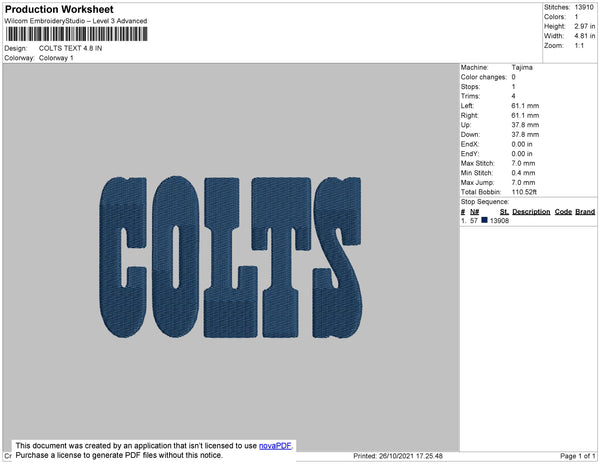The image size is (600, 464).
Task: Click the Stitches count value 13910
Action: 584,7
